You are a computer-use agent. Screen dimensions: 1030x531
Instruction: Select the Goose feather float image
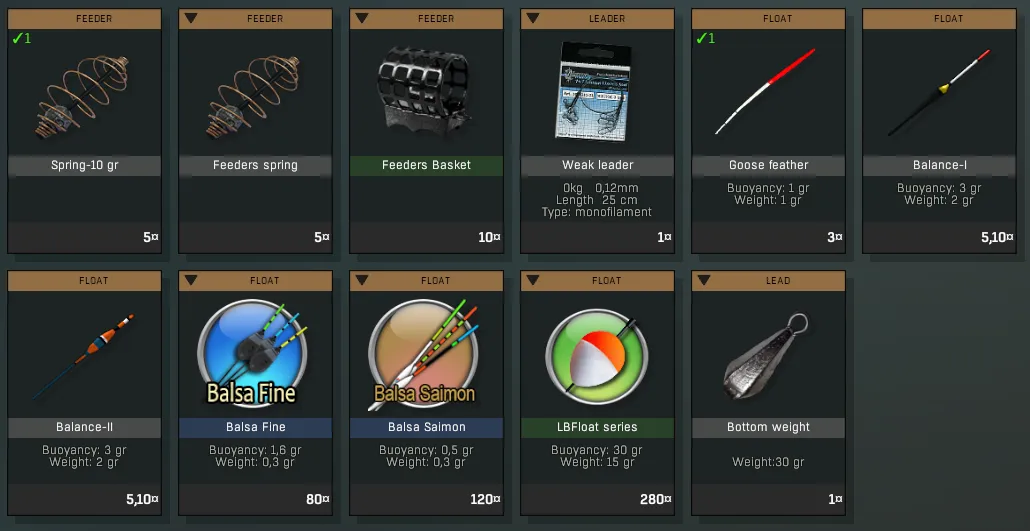click(x=765, y=91)
